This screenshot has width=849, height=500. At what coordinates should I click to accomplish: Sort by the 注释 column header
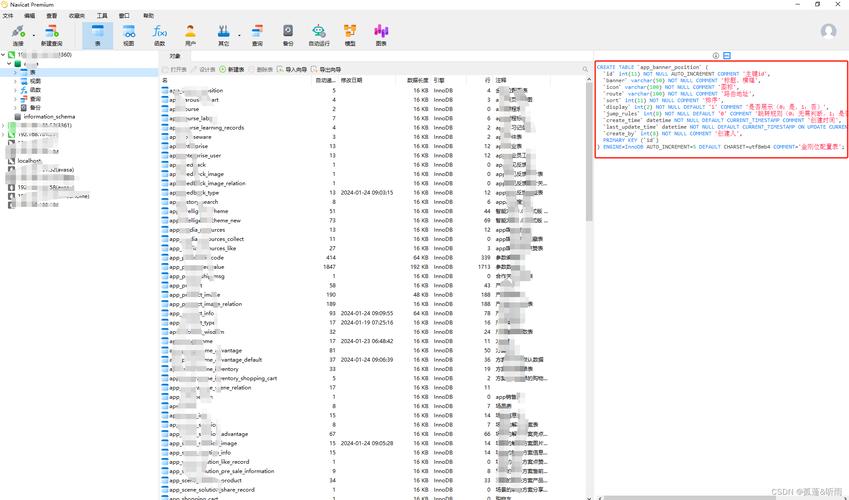point(523,80)
